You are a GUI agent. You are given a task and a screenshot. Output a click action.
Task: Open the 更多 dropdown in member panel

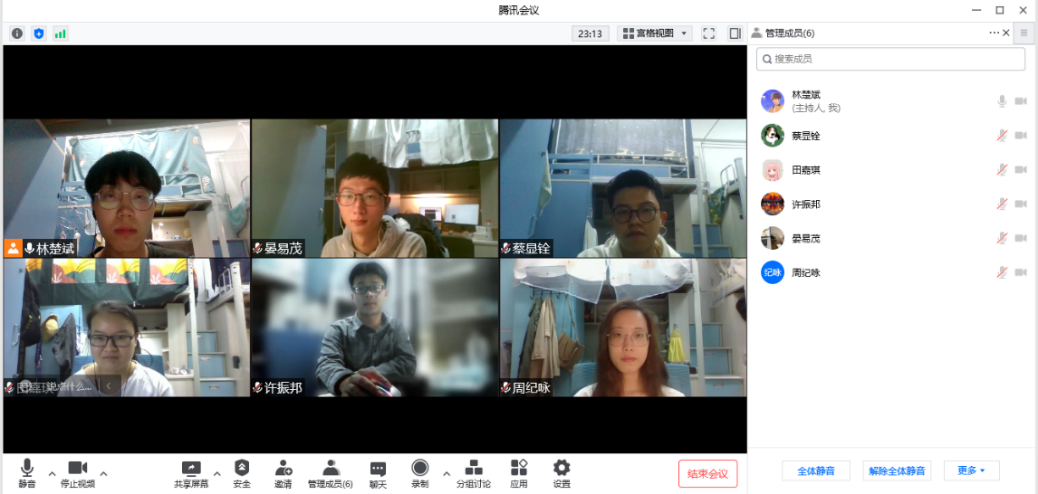(x=971, y=470)
